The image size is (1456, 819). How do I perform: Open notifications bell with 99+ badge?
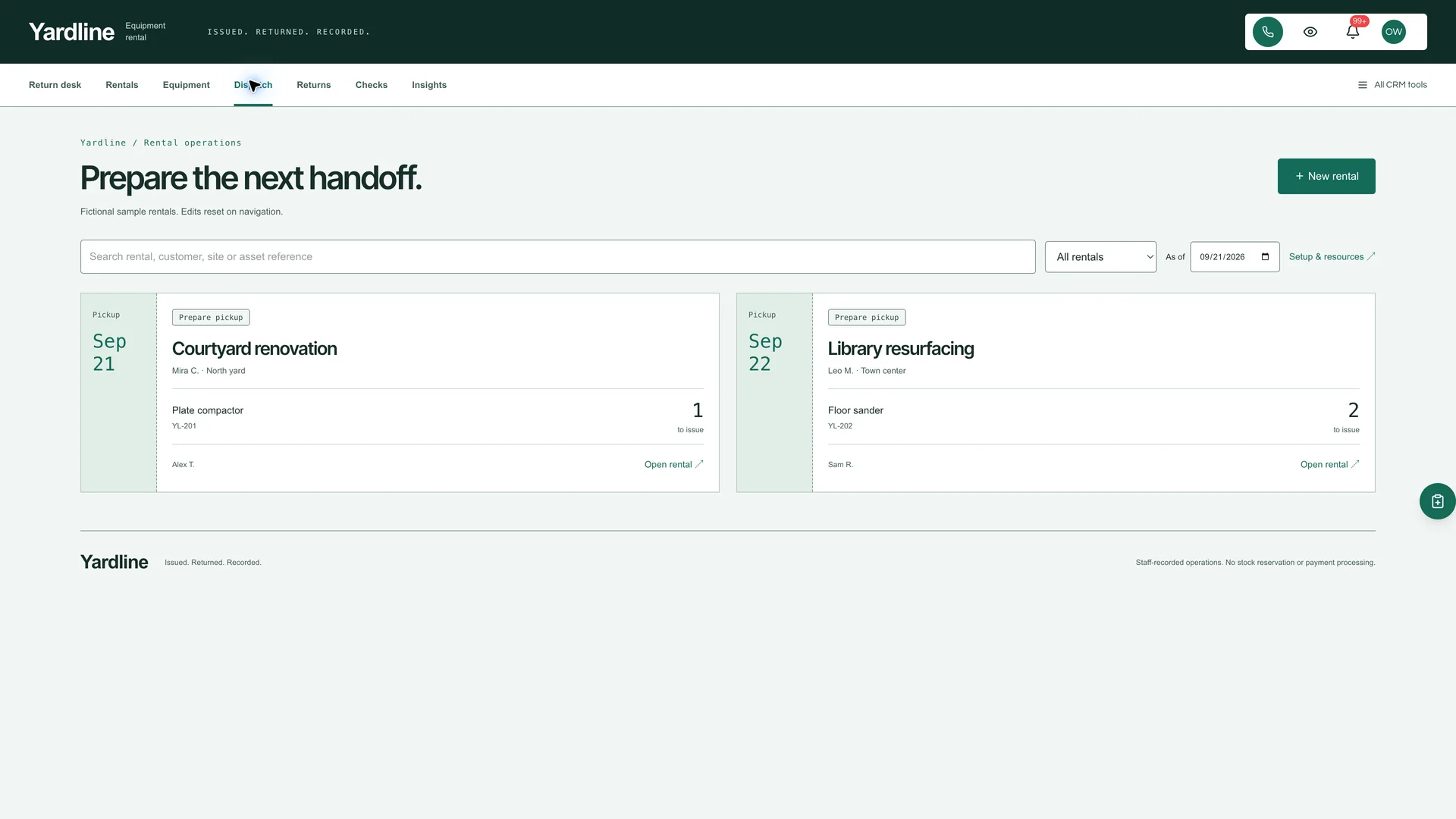click(x=1352, y=32)
